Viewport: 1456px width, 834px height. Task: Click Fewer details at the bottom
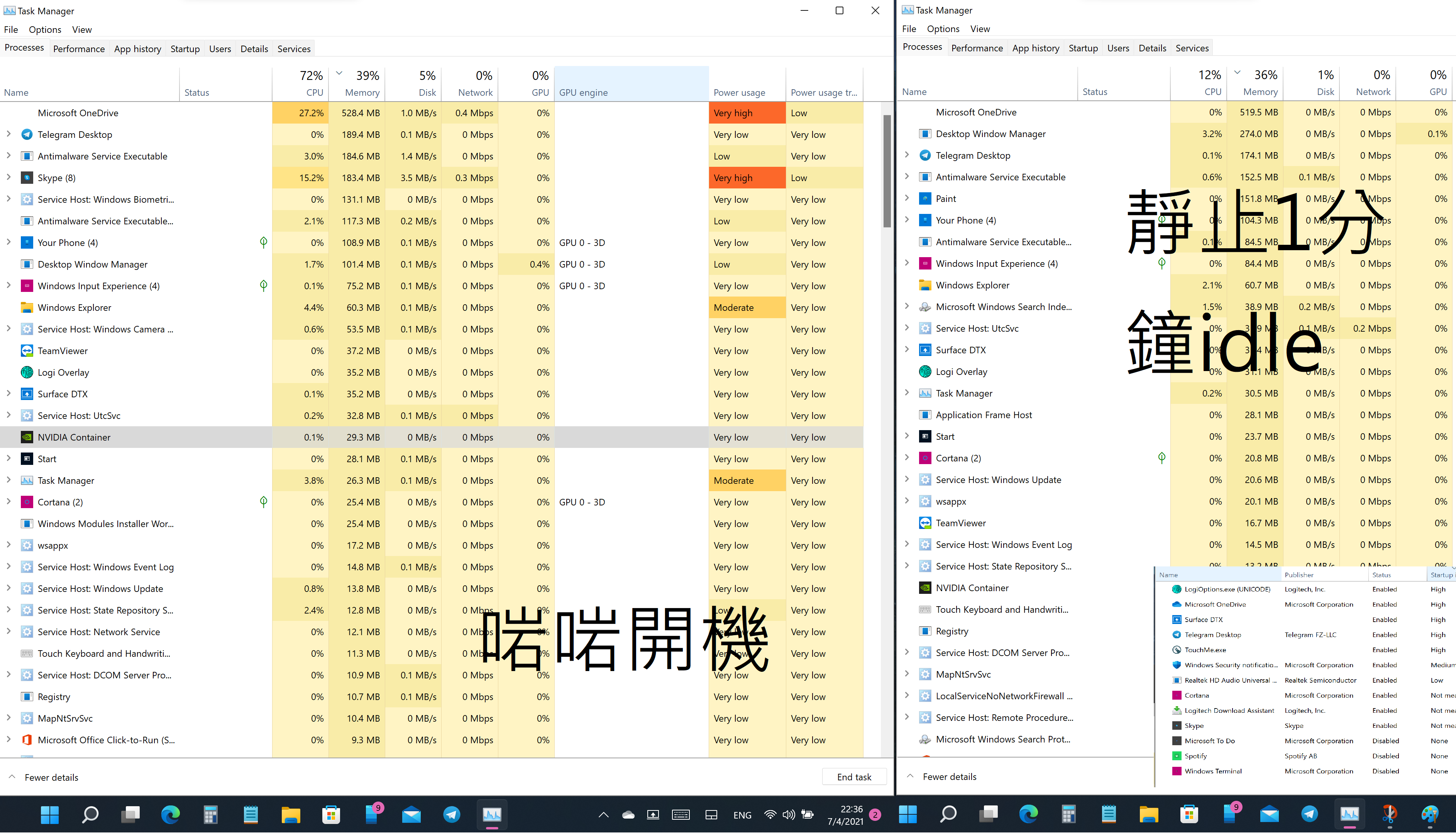point(51,777)
